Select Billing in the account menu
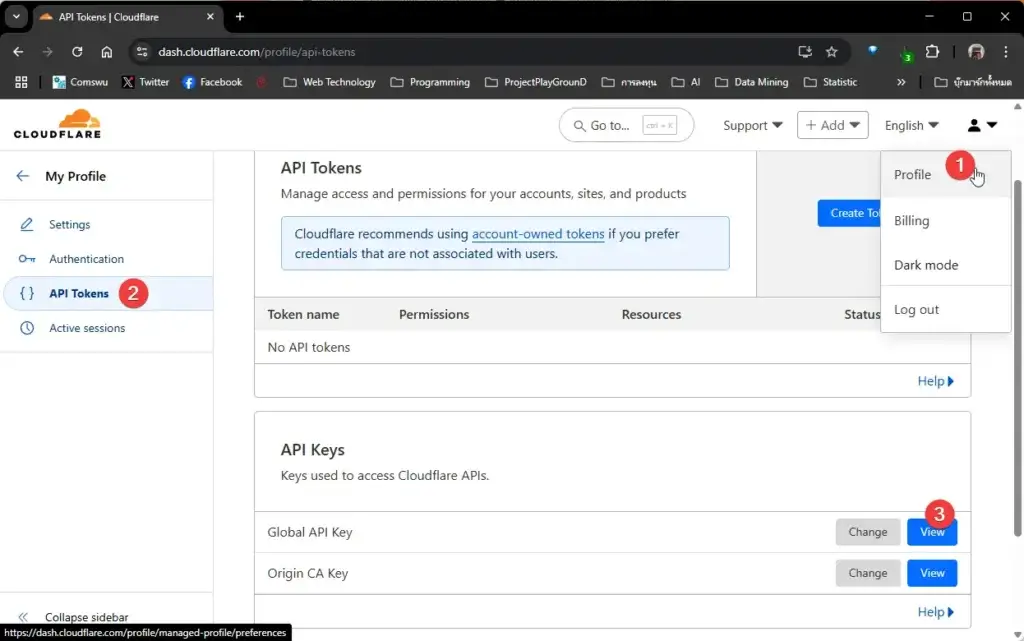Viewport: 1024px width, 641px height. coord(946,221)
